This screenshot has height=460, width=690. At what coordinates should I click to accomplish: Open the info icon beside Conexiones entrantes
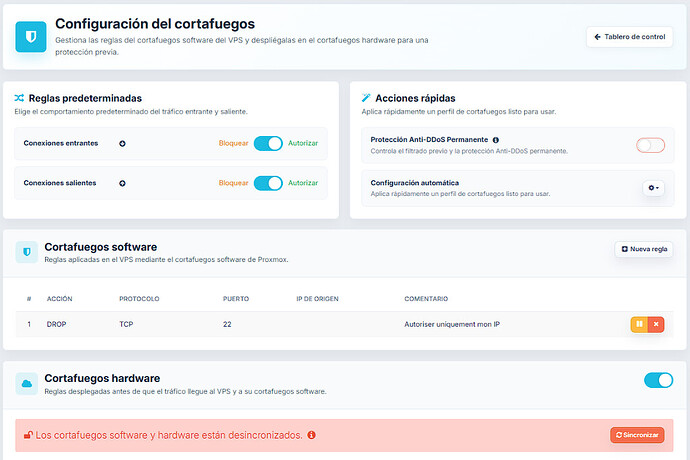[122, 144]
